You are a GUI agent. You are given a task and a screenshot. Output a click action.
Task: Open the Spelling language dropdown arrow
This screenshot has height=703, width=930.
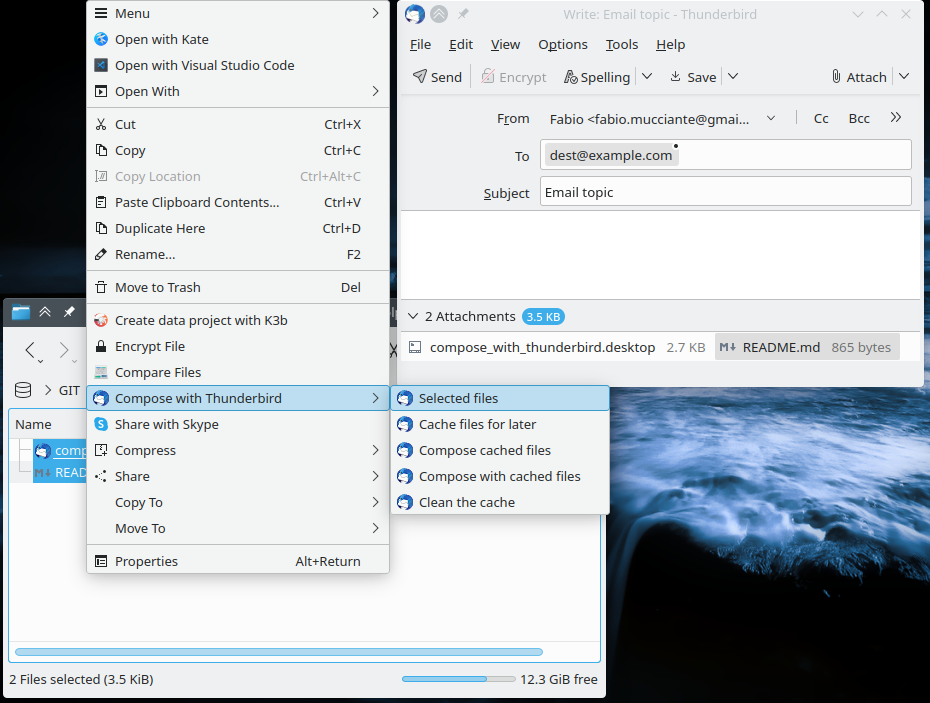[647, 77]
